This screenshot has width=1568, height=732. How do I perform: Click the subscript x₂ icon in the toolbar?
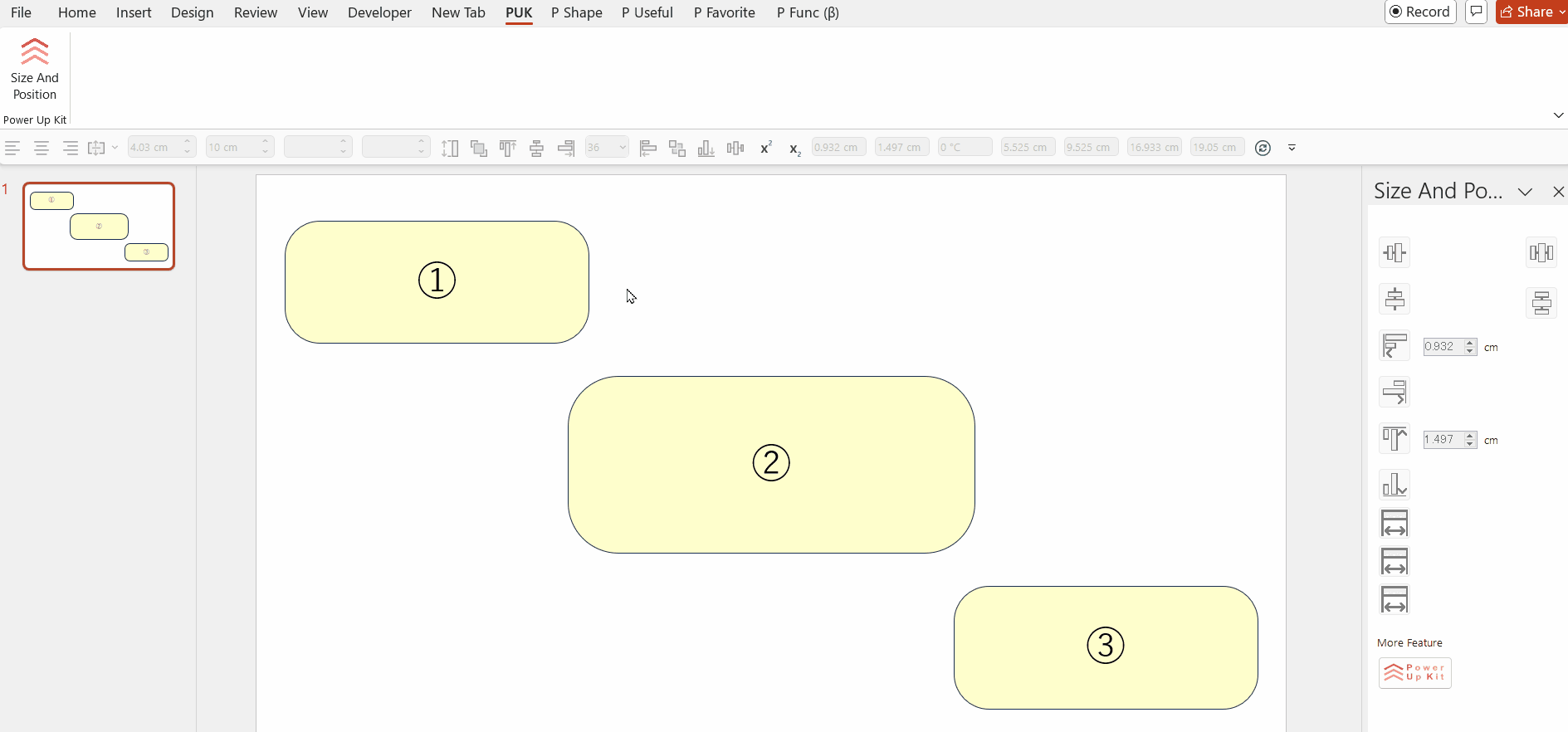(794, 149)
